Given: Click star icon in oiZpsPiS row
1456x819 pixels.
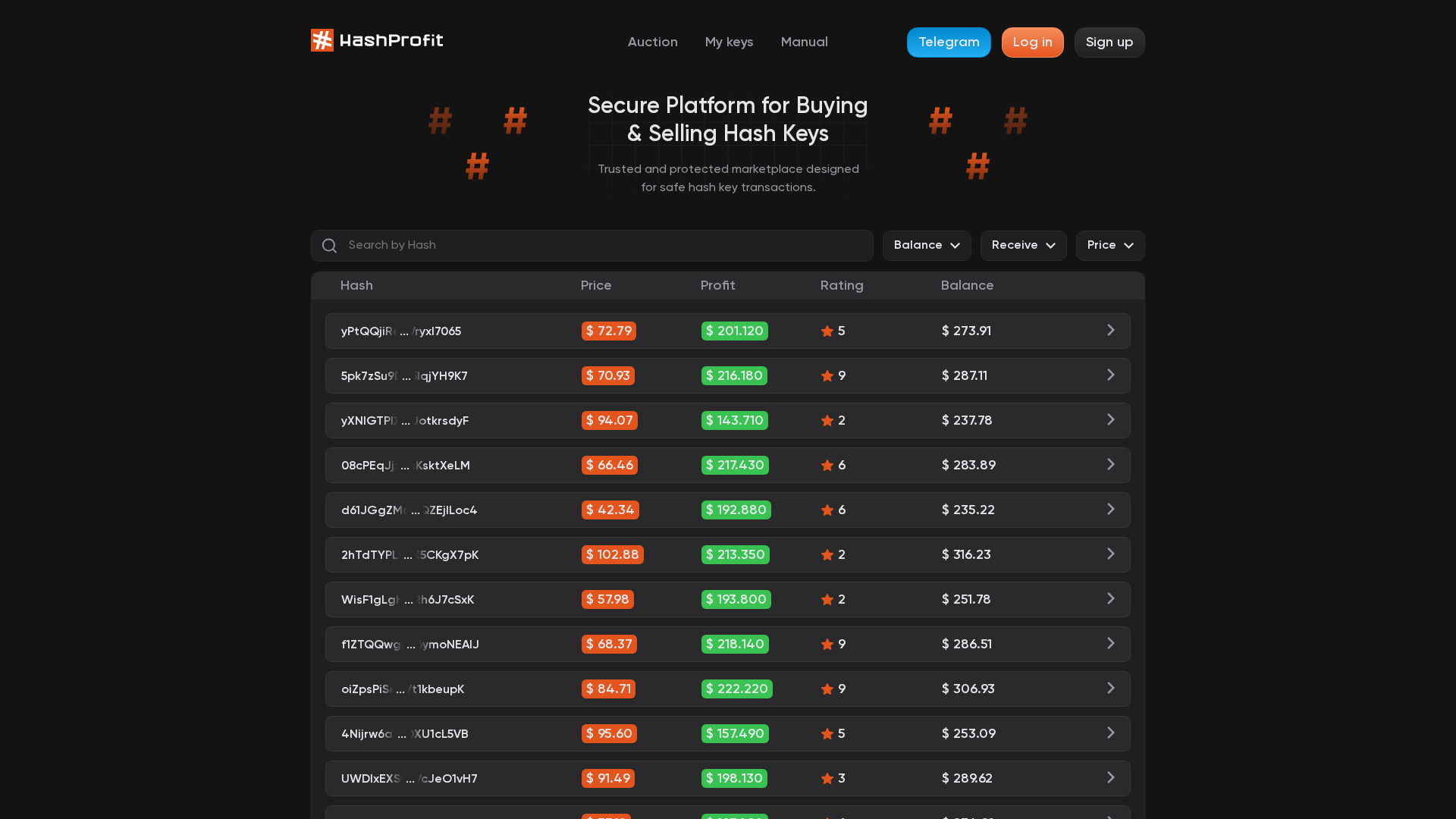Looking at the screenshot, I should pos(827,689).
